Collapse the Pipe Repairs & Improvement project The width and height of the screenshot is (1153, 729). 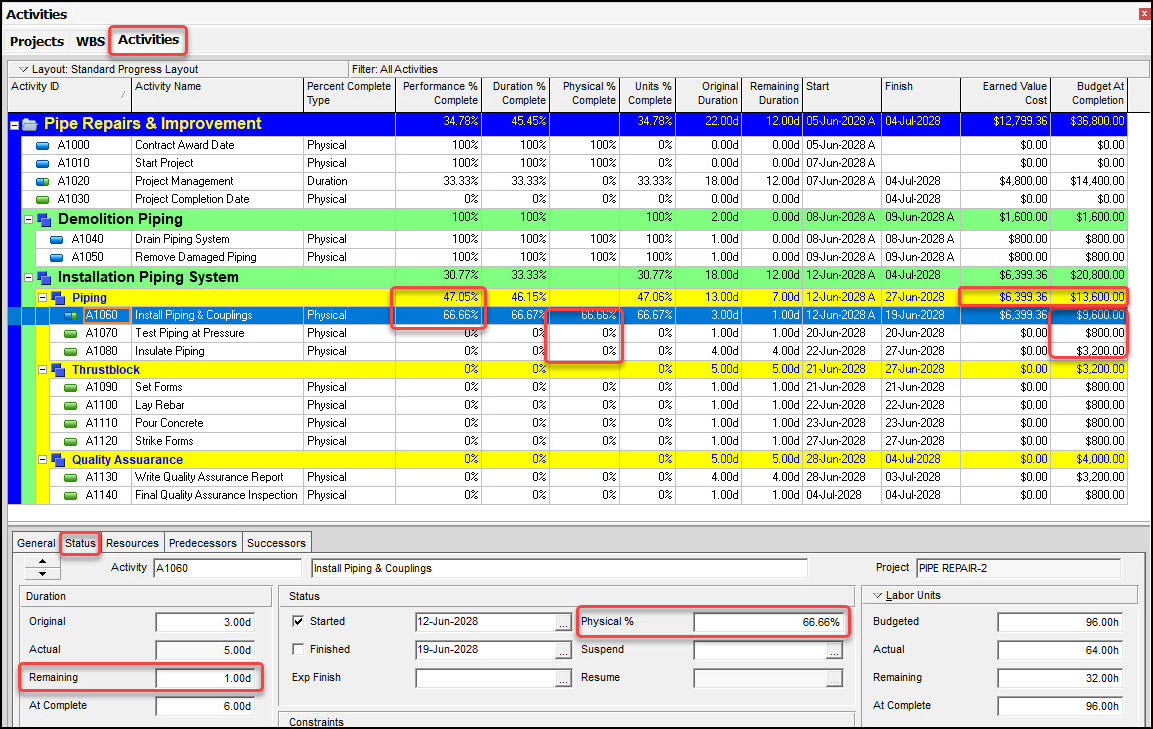coord(14,125)
